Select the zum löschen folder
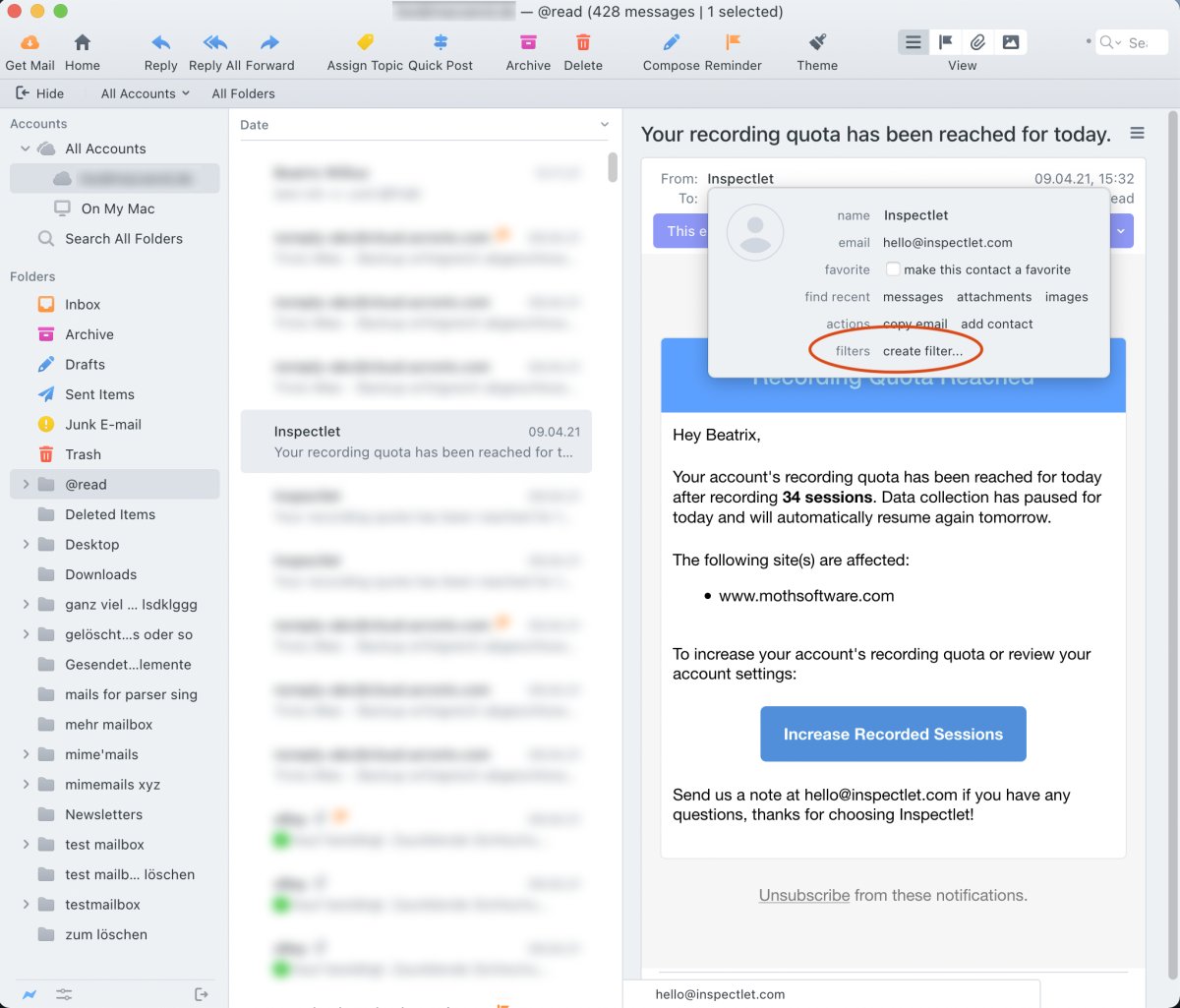The height and width of the screenshot is (1008, 1180). point(106,934)
